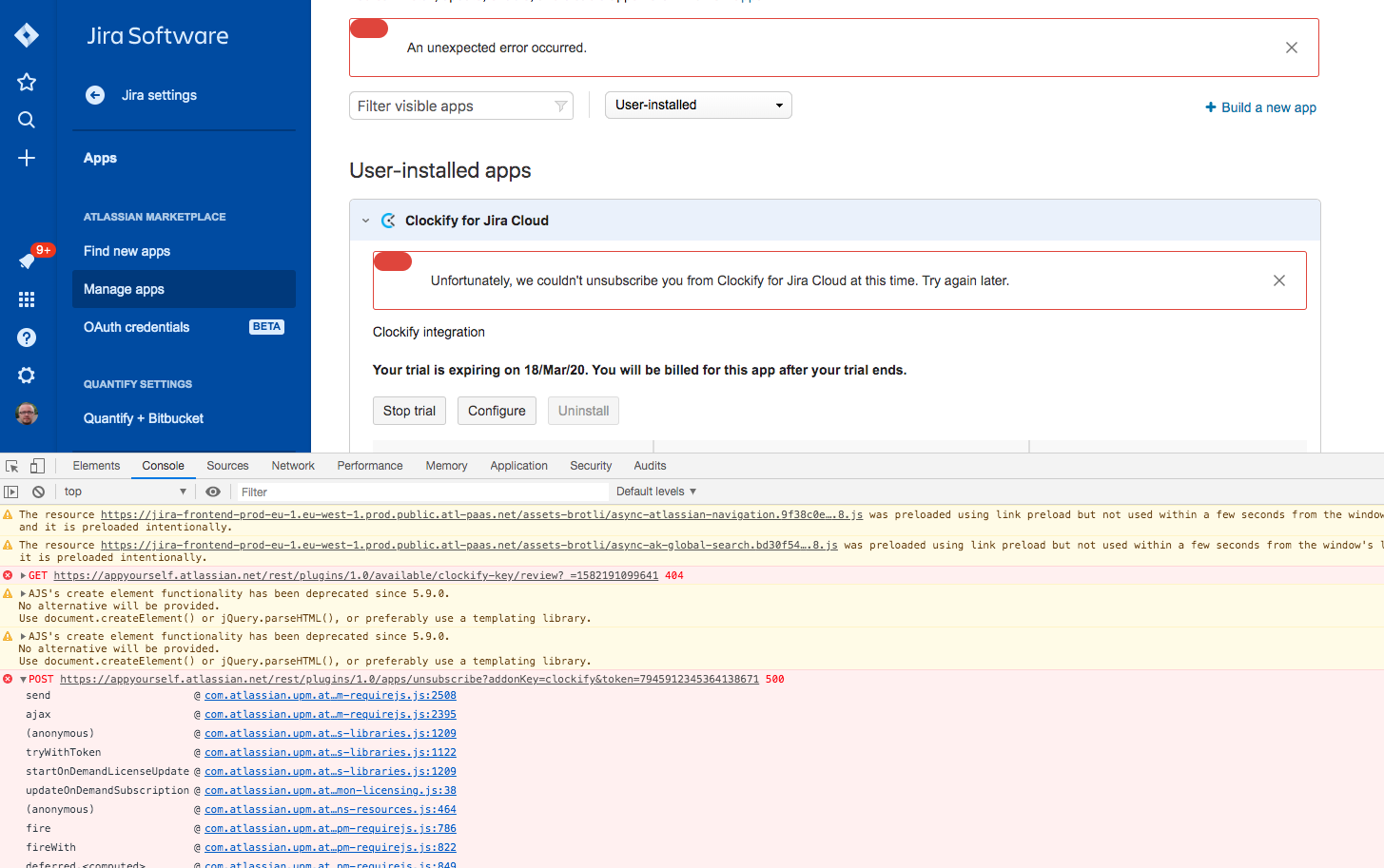Close the Clockify unsubscribe error message

[1279, 280]
